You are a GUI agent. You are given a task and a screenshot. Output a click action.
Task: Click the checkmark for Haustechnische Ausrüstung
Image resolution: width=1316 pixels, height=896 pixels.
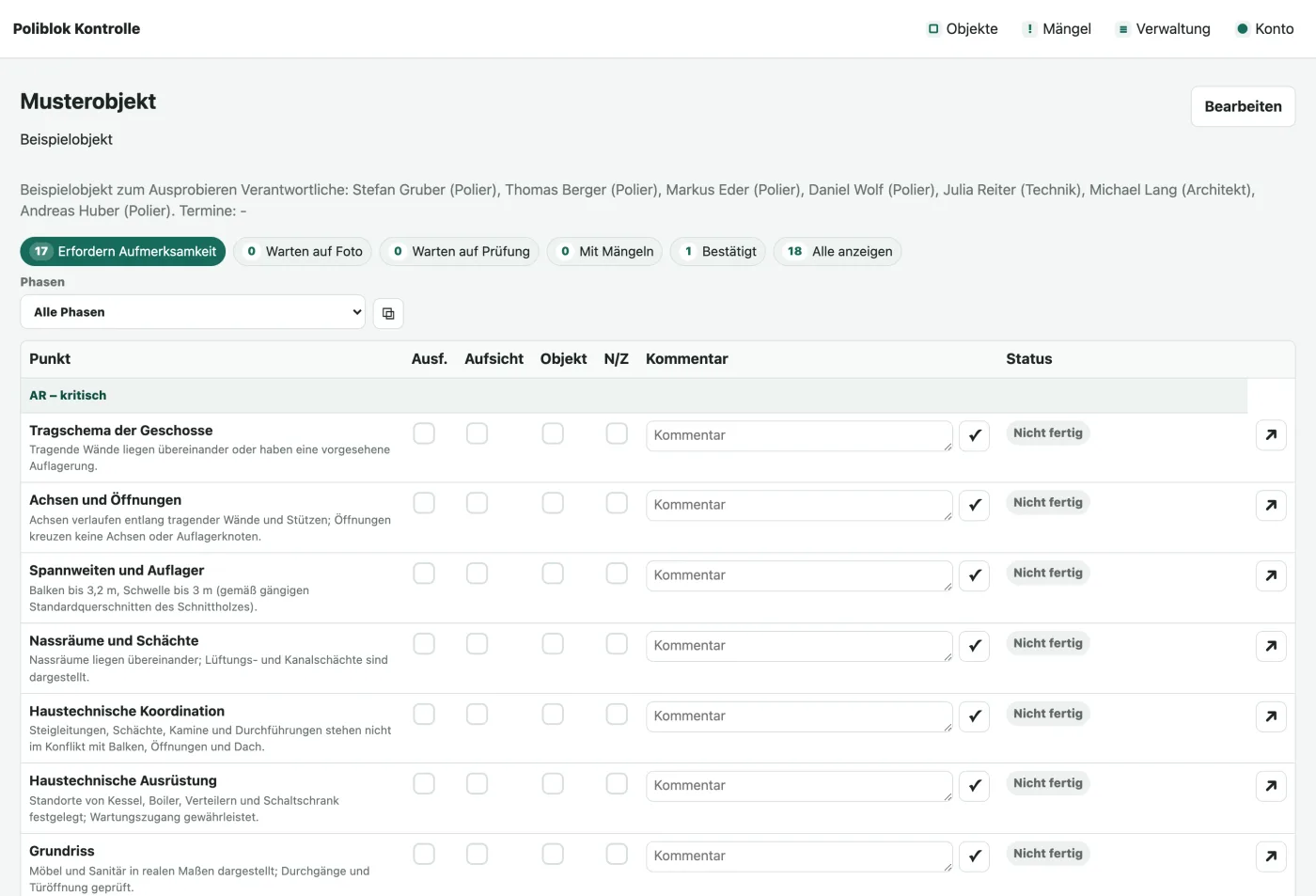coord(975,786)
